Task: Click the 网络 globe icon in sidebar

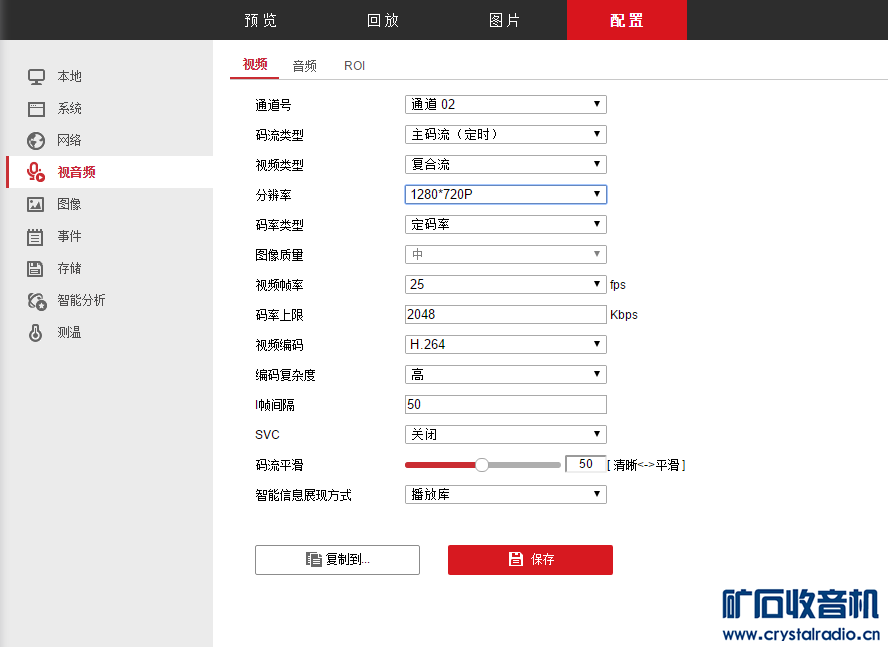Action: coord(36,141)
